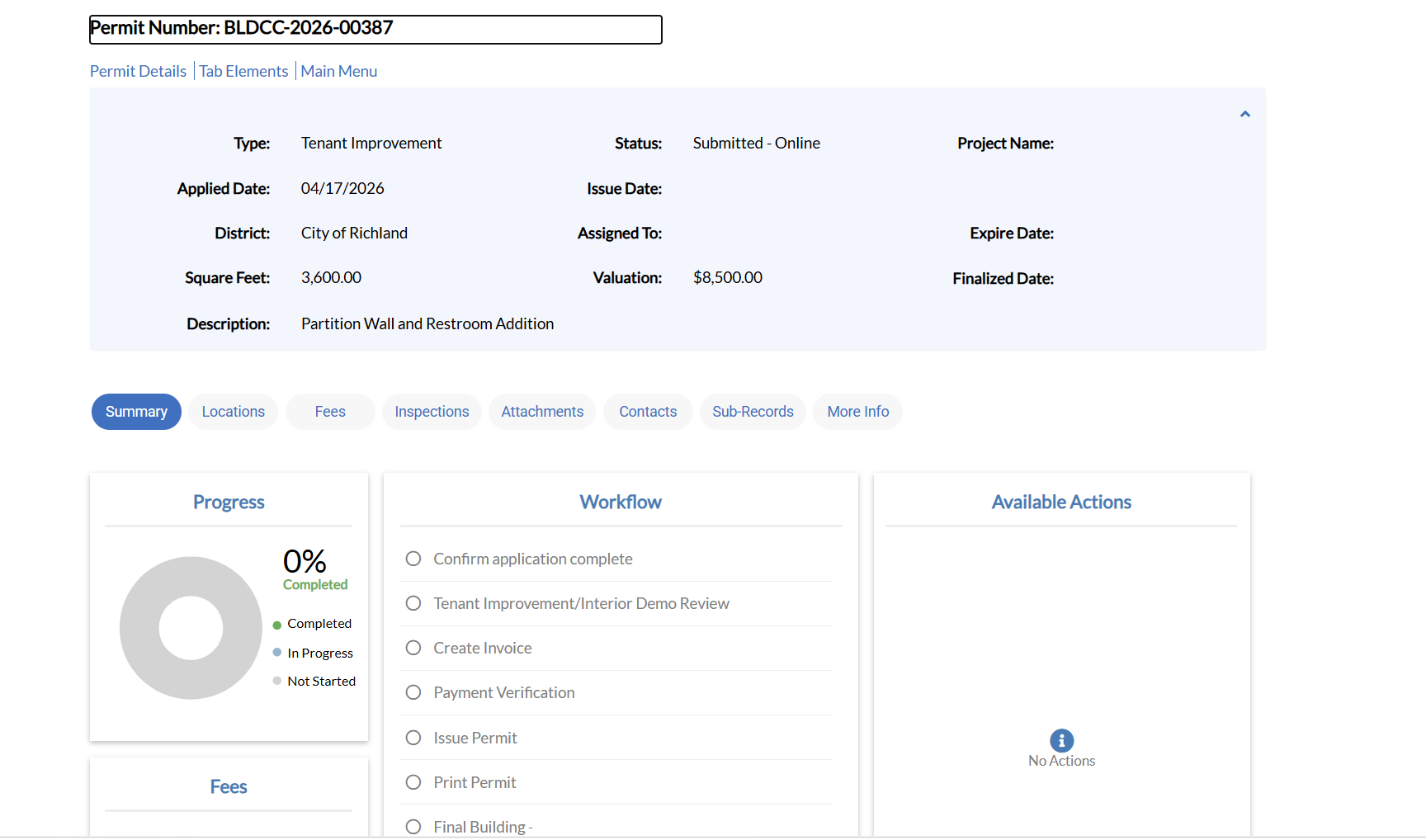Switch to the Contacts tab

(648, 412)
